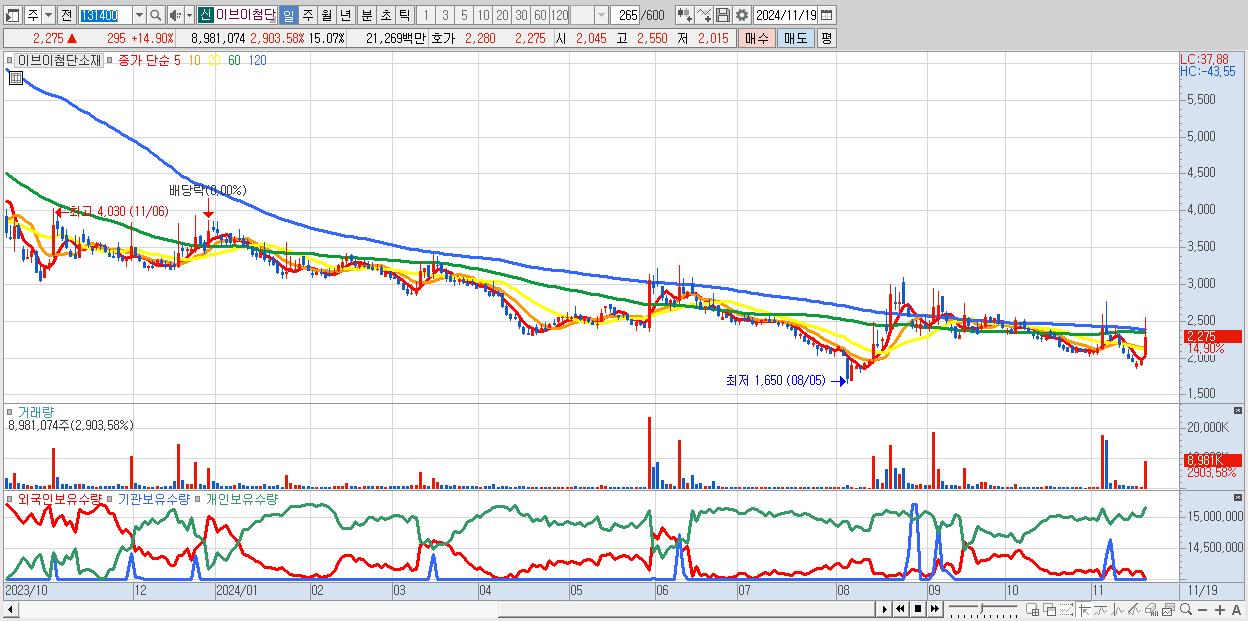
Task: Click the overlapping windows icon in bottom toolbar
Action: [1049, 609]
